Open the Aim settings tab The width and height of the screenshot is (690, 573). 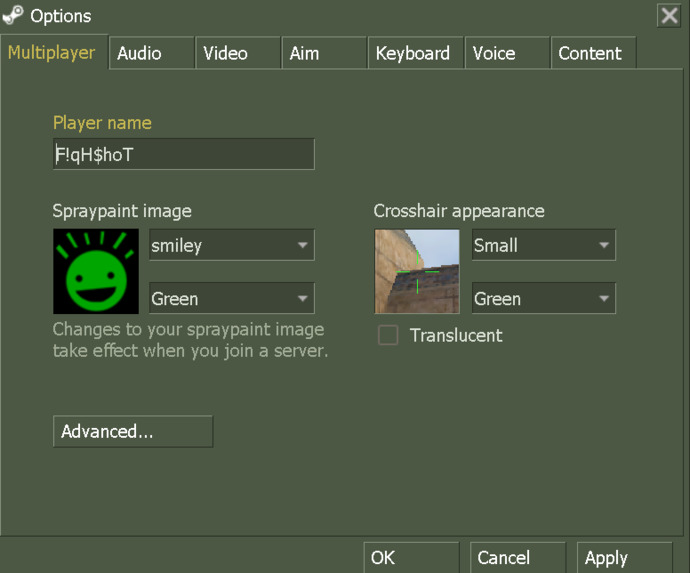pos(304,54)
